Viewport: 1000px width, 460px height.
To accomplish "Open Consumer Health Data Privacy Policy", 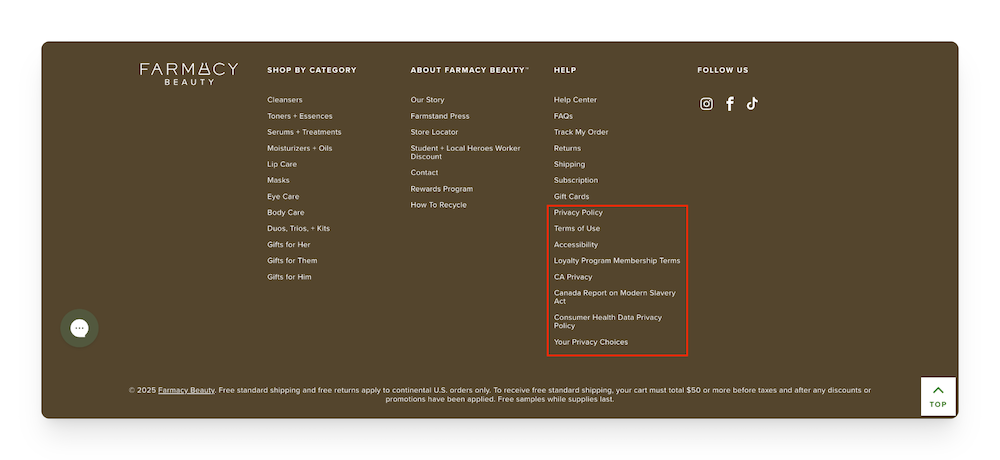I will (x=608, y=321).
